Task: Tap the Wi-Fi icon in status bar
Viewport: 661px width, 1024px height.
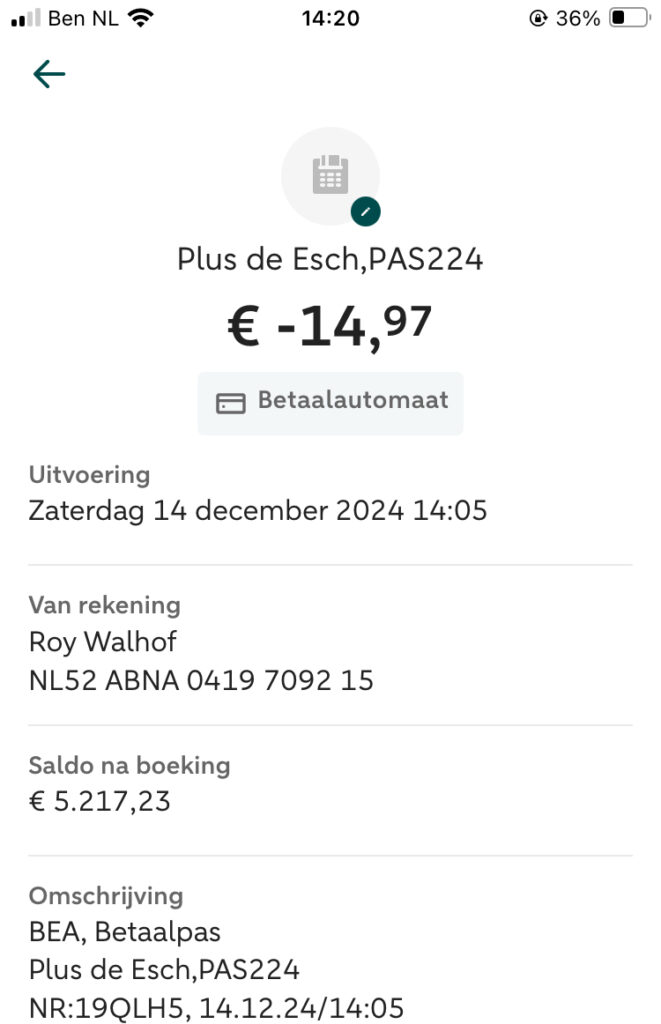Action: (x=141, y=18)
